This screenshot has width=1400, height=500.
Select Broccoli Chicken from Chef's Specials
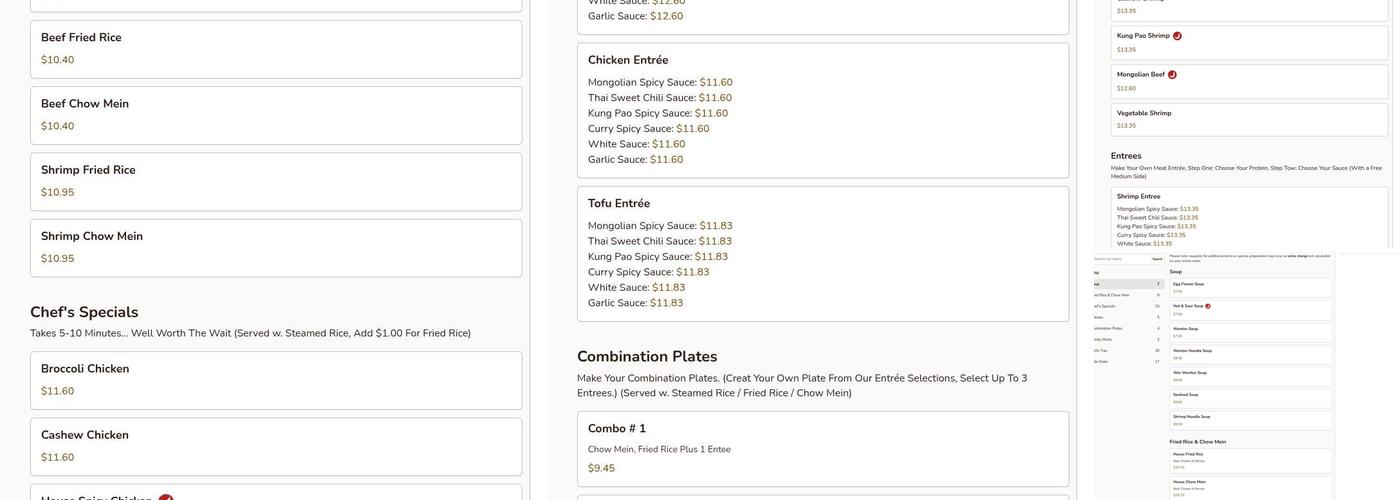point(276,380)
